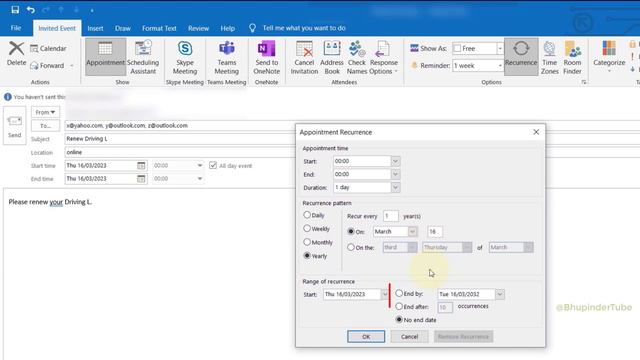Expand the Show As 'Free' dropdown
The height and width of the screenshot is (360, 640).
[x=500, y=48]
